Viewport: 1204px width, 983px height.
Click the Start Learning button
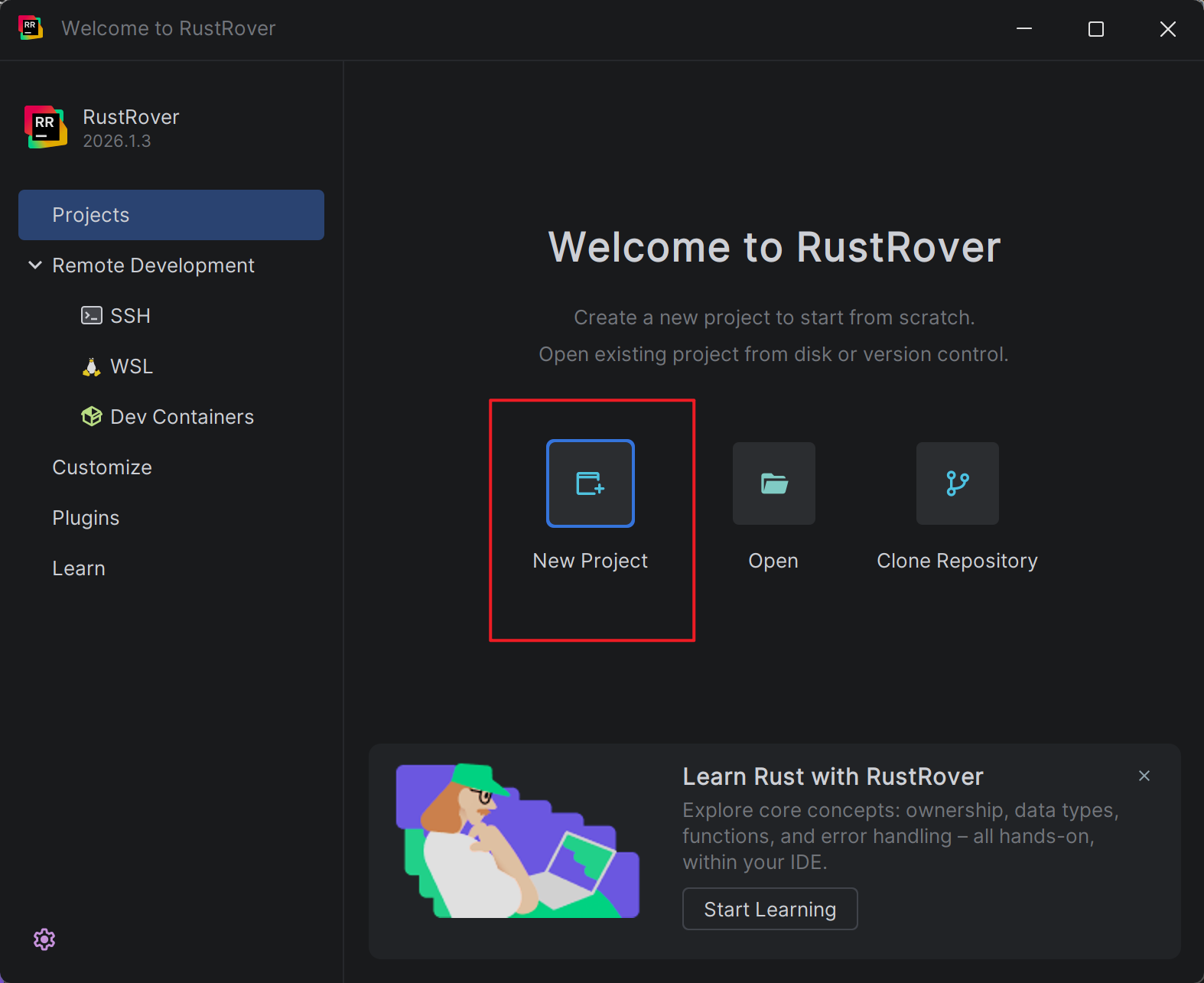(770, 909)
